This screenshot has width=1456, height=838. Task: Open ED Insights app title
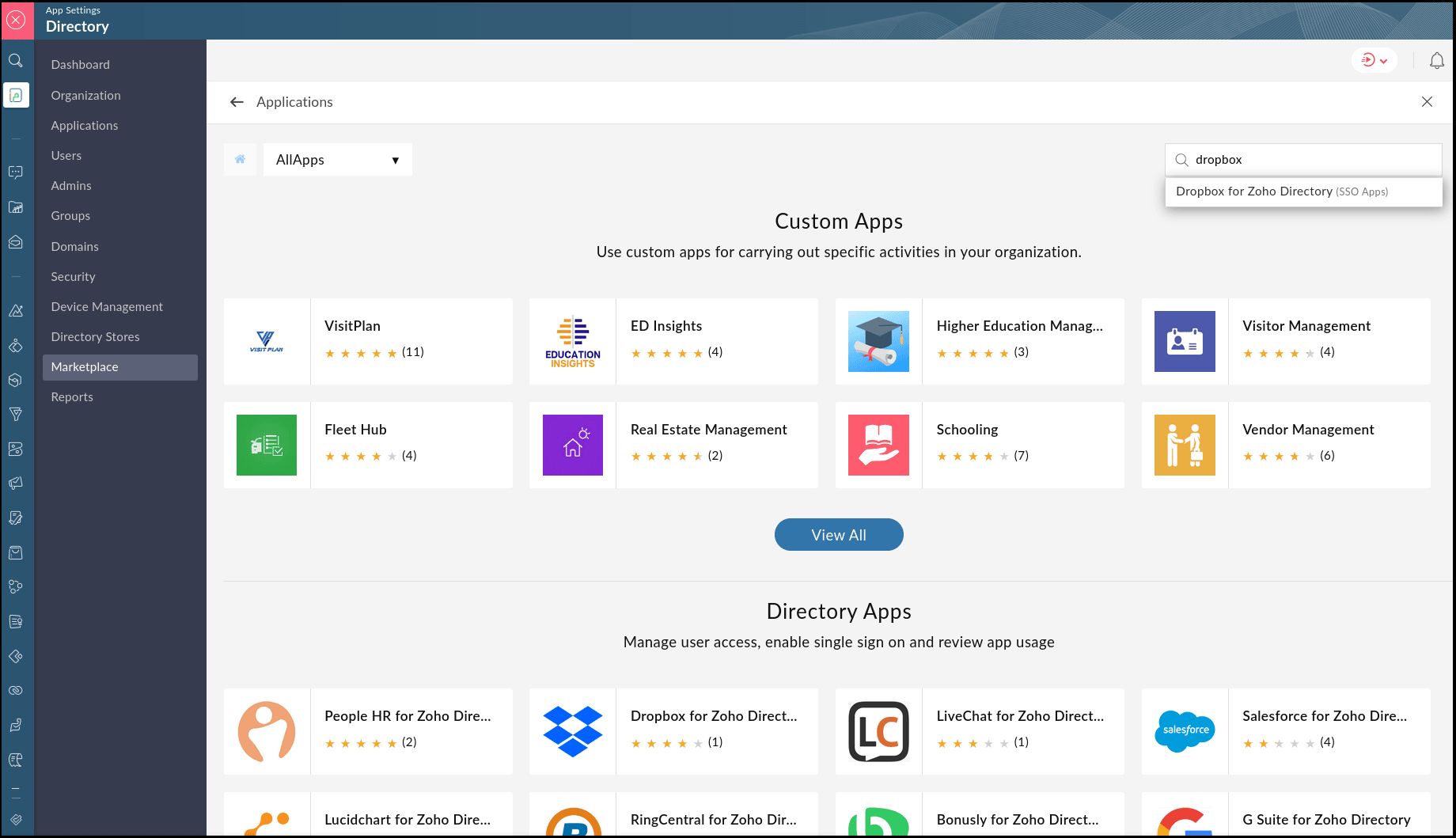(666, 326)
